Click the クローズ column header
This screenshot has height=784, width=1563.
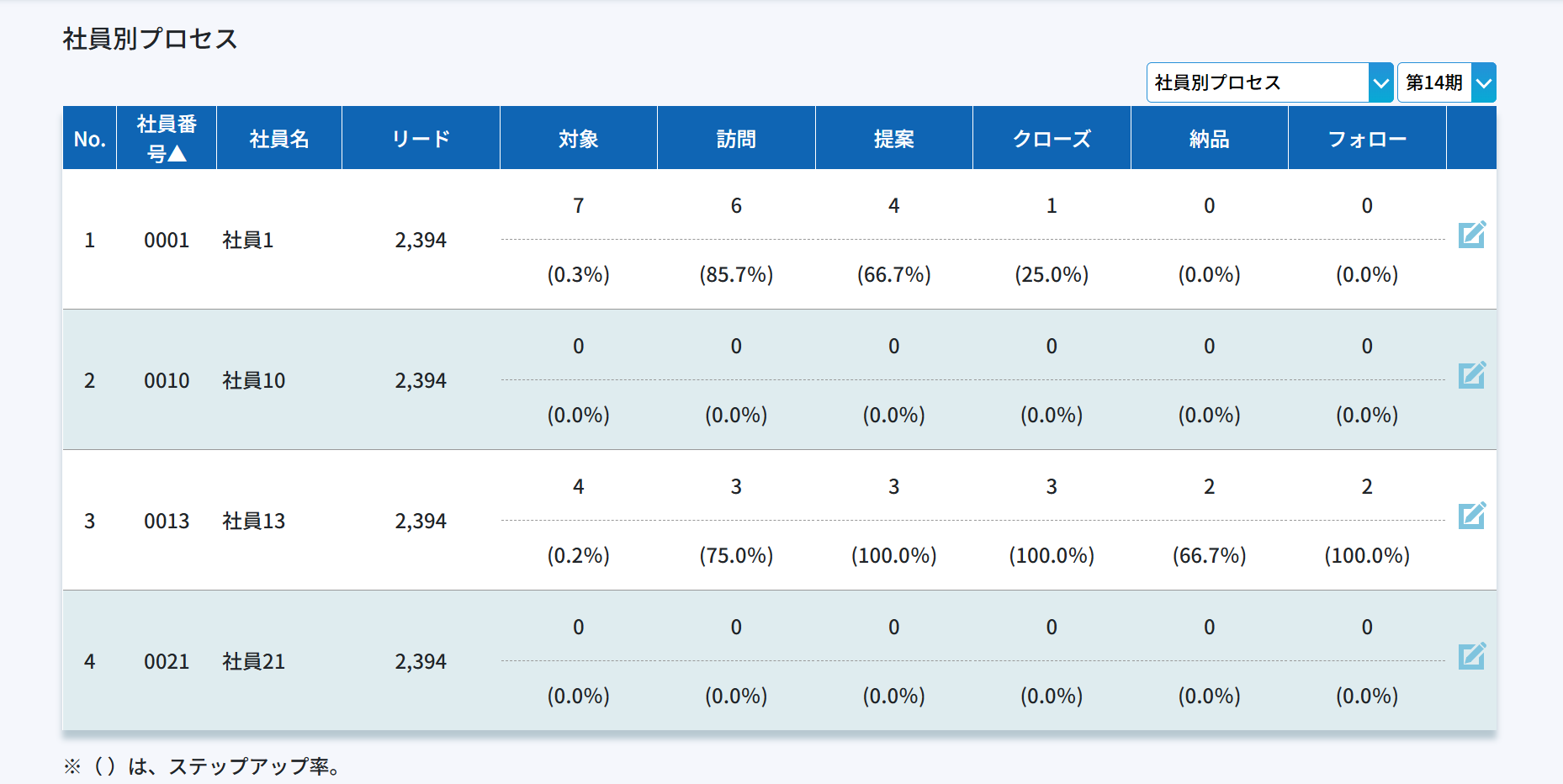click(1052, 139)
